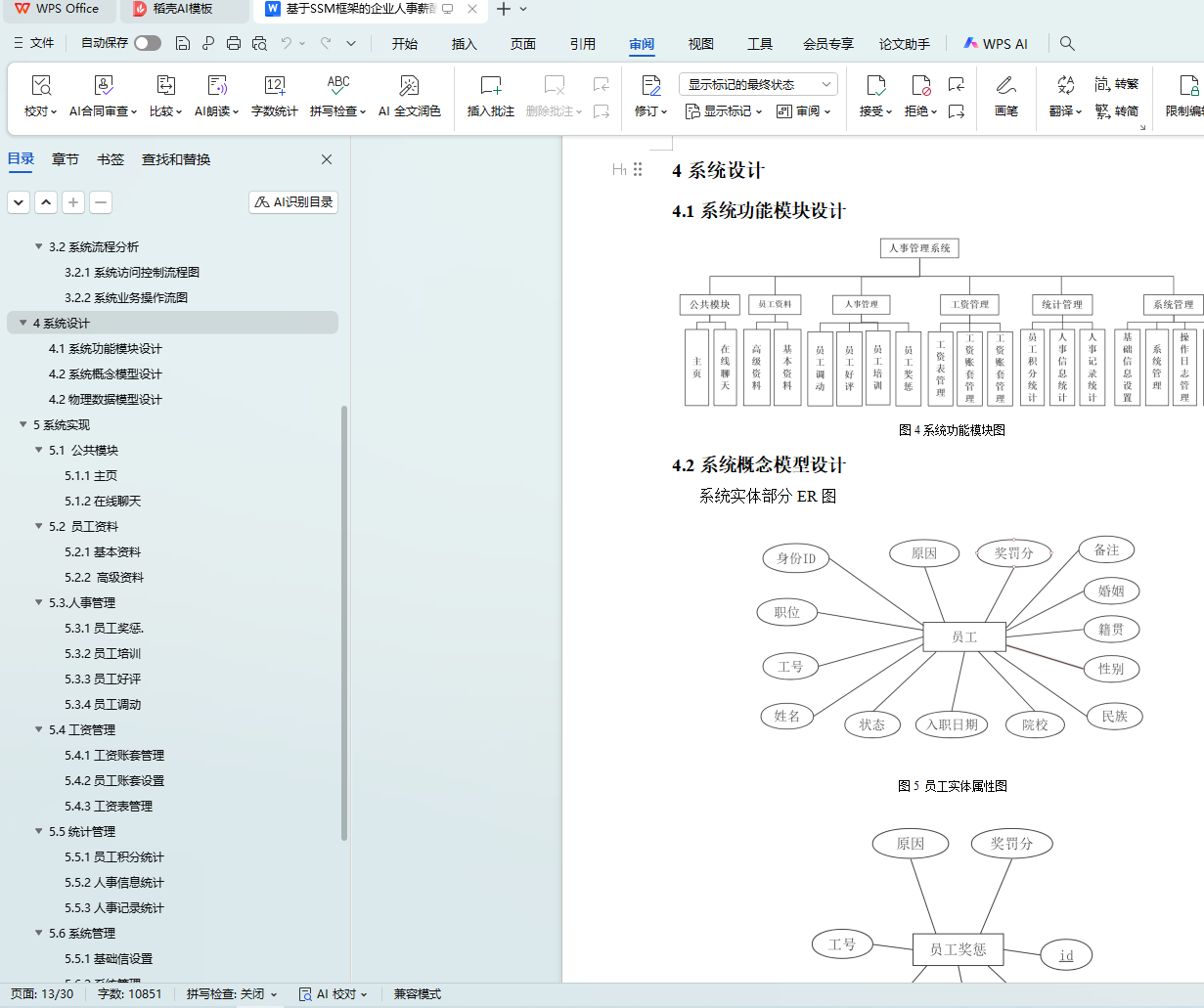Open the 校对 proofreading tool
This screenshot has width=1204, height=1008.
pos(41,86)
